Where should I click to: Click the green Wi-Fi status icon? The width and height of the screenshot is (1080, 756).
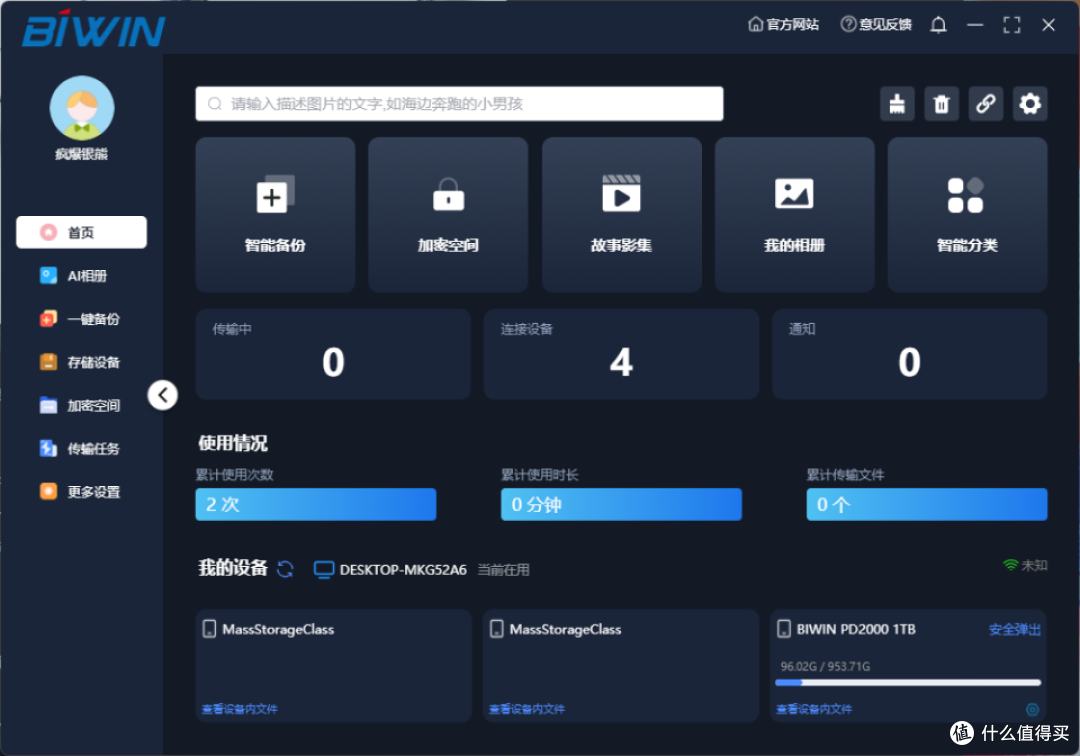pyautogui.click(x=1010, y=565)
